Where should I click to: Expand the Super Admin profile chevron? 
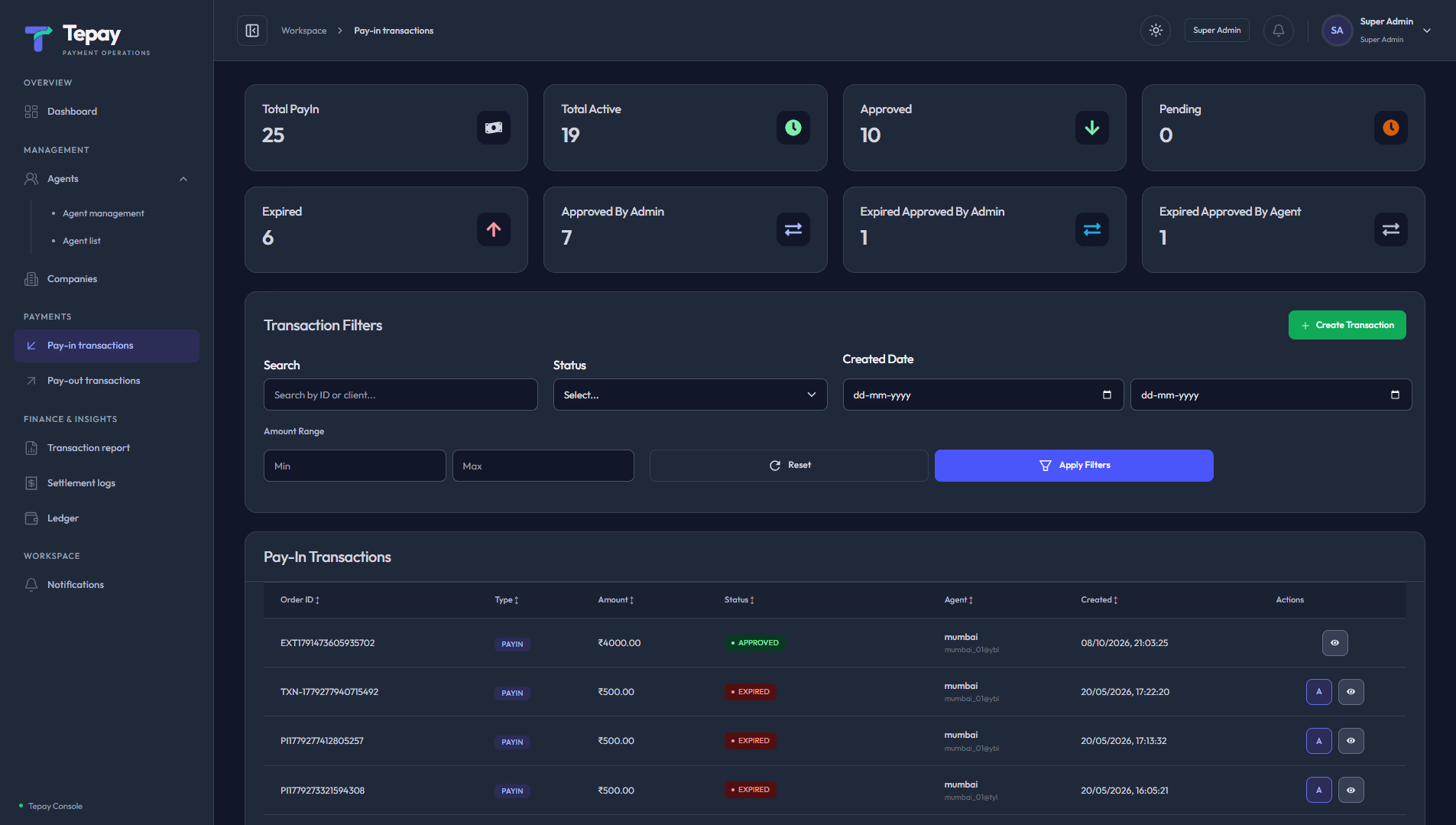pyautogui.click(x=1427, y=31)
